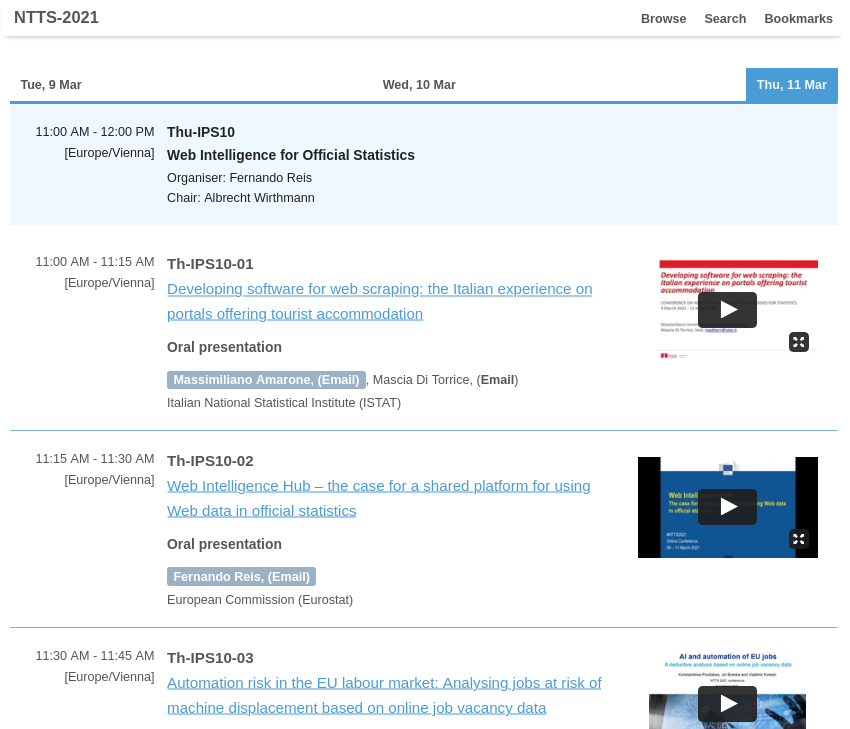Click the 11:15 AM - 11:30 AM time
This screenshot has height=729, width=850.
point(95,459)
